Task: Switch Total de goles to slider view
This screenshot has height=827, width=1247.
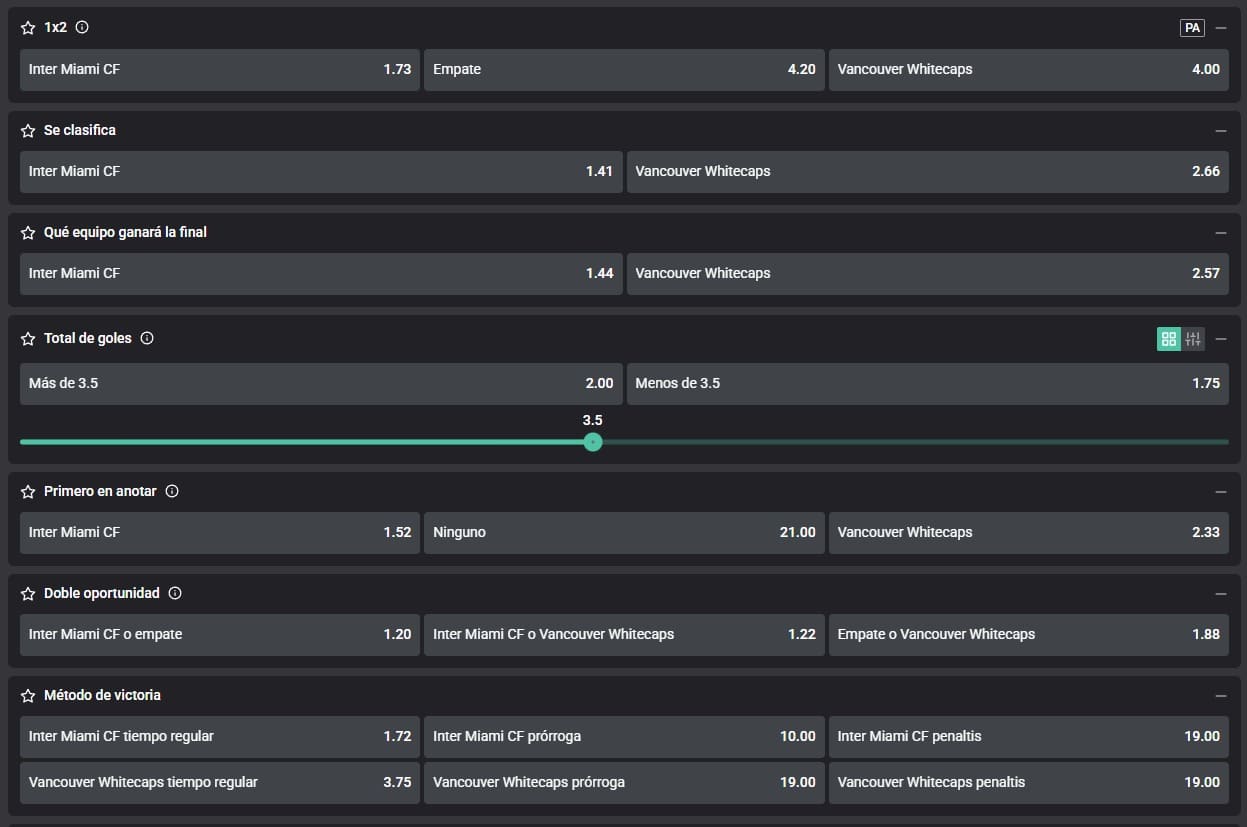Action: coord(1193,339)
